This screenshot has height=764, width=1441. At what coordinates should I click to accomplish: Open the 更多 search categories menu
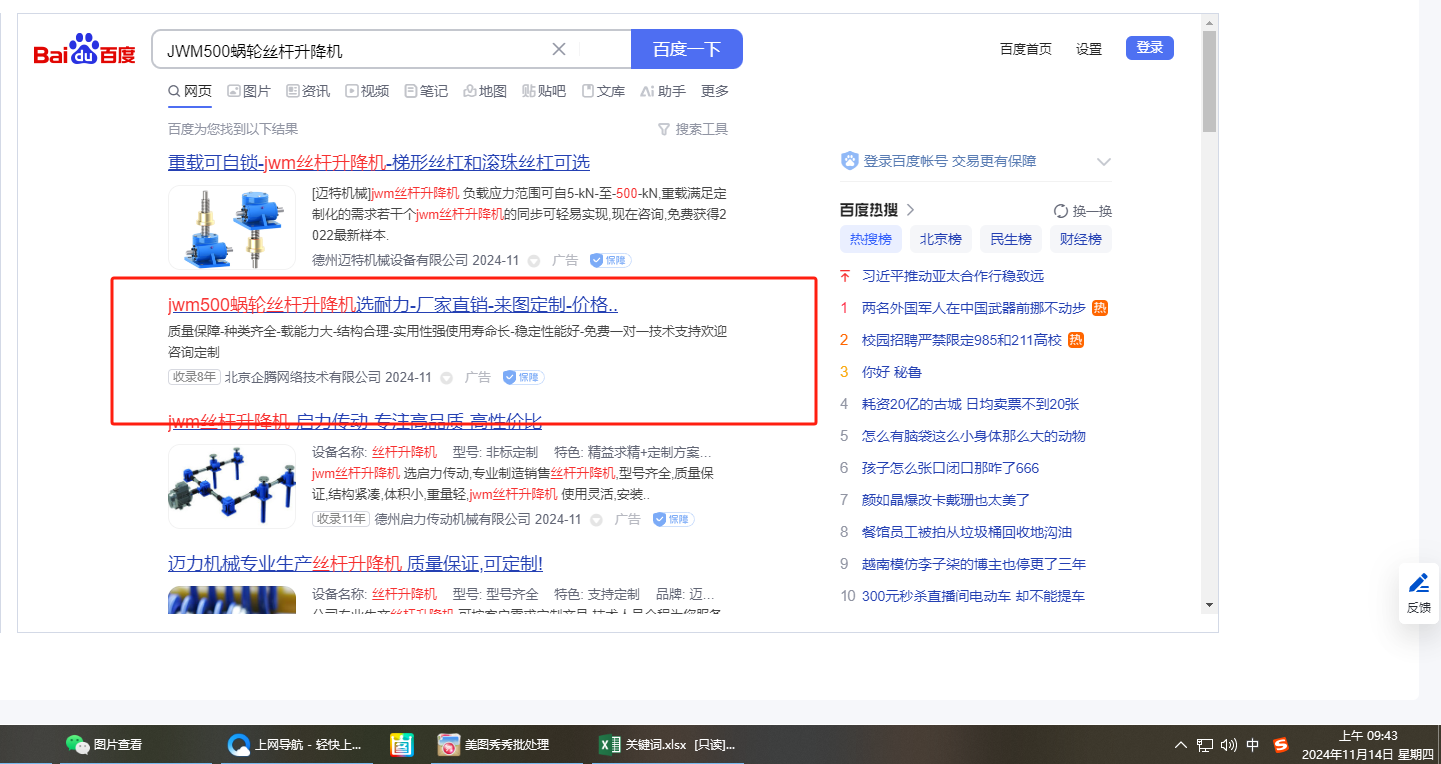(715, 91)
